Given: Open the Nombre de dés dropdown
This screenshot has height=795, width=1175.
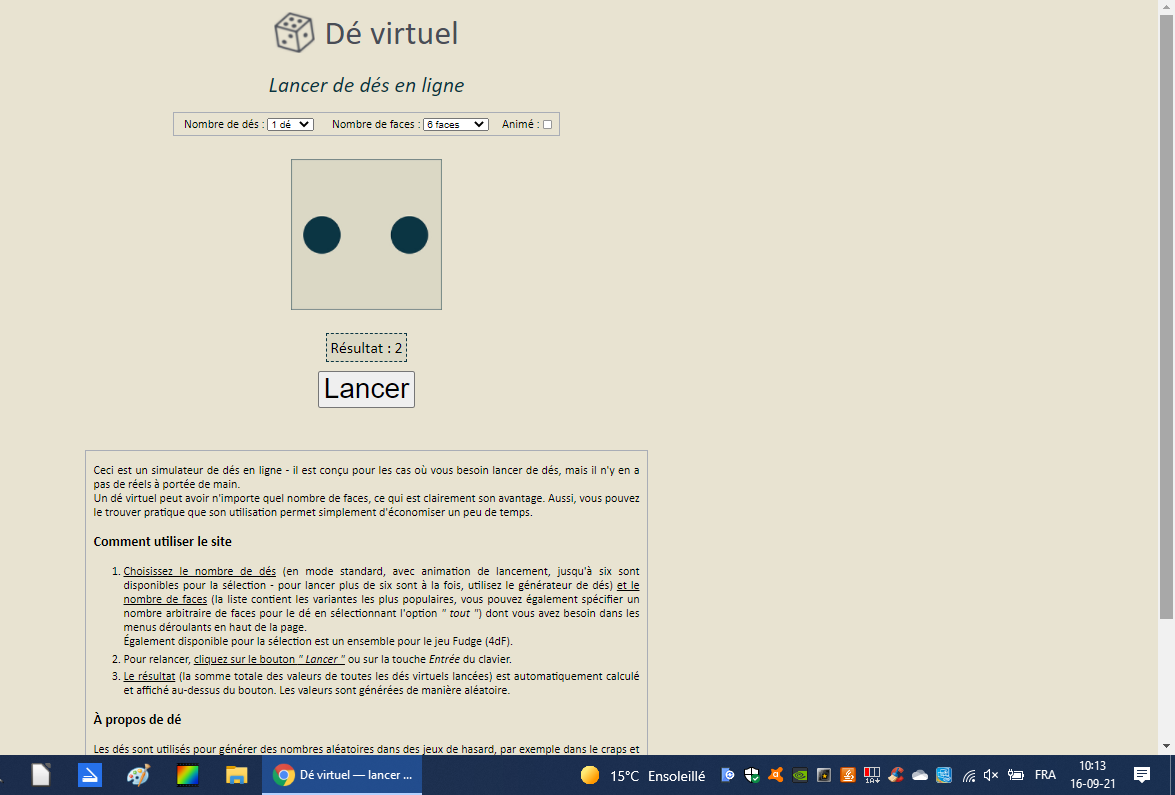Looking at the screenshot, I should [291, 124].
